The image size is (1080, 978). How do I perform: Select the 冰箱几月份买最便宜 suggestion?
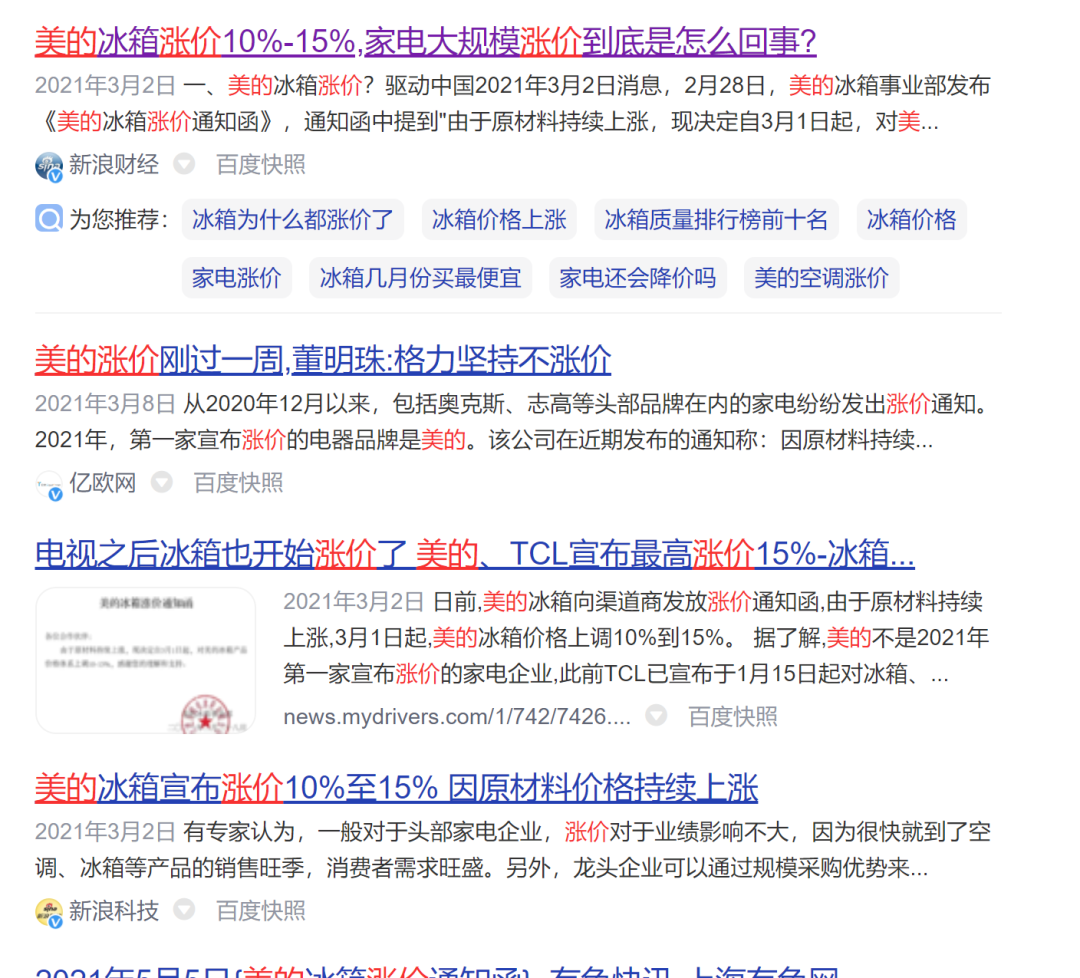tap(420, 278)
